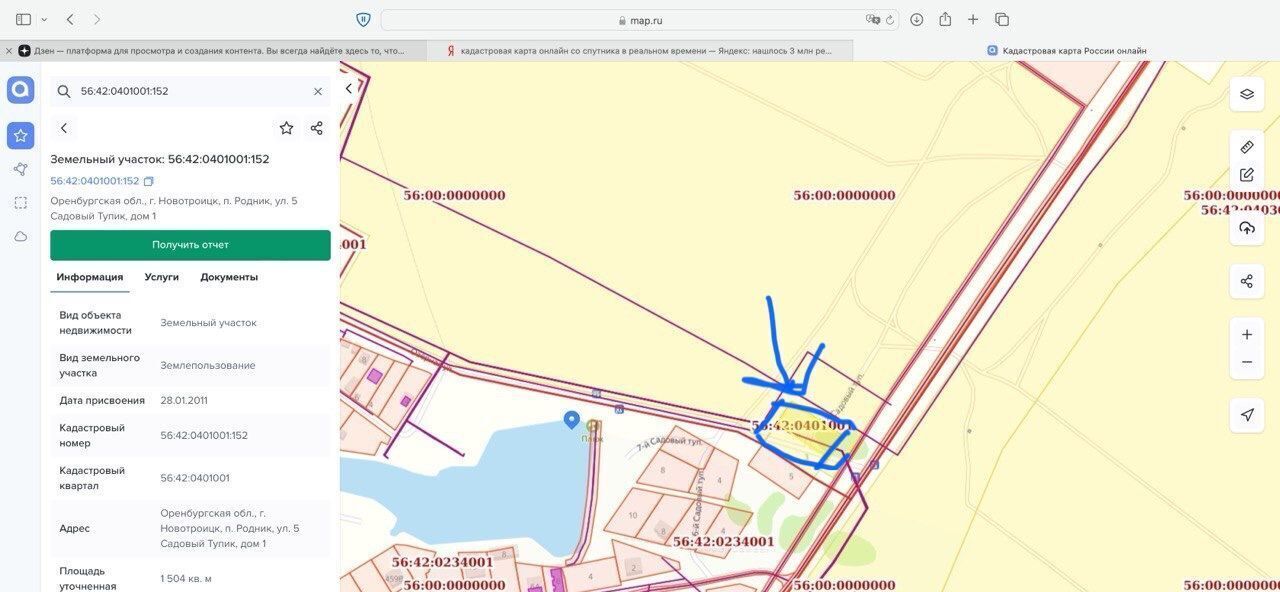Locate my position on the map
This screenshot has height=592, width=1280.
click(x=1246, y=415)
